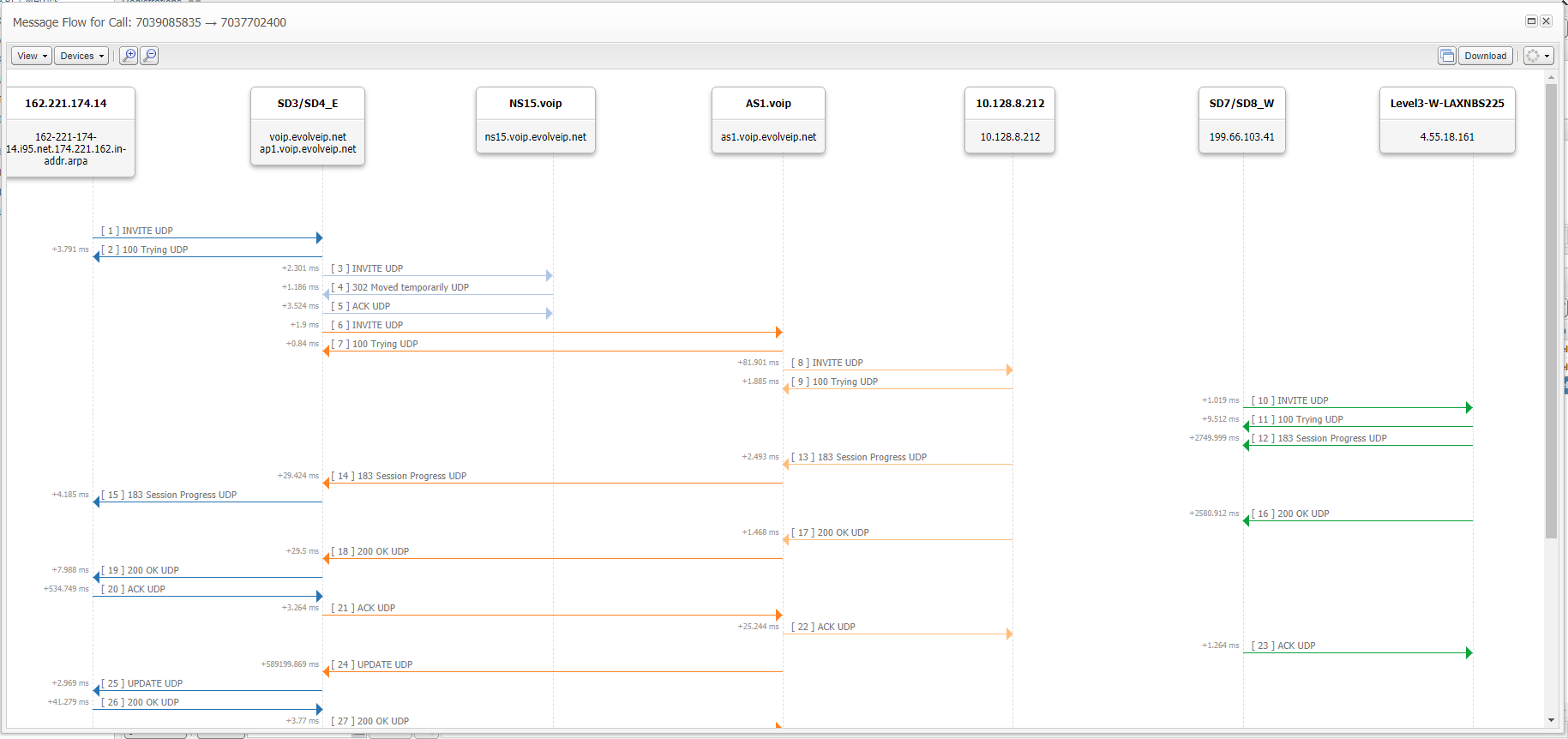Maximize the Message Flow dialog
The width and height of the screenshot is (1568, 739).
1531,21
